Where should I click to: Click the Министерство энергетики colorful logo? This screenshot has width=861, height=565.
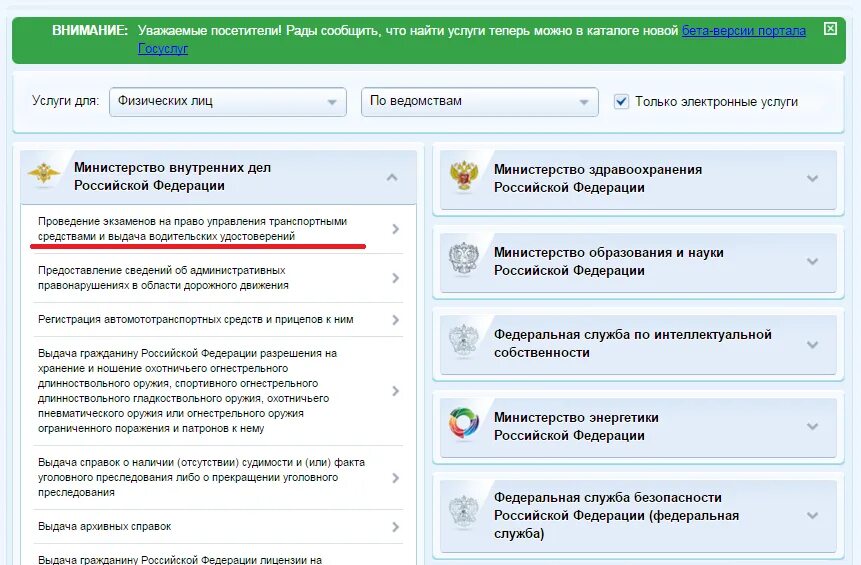pyautogui.click(x=464, y=424)
